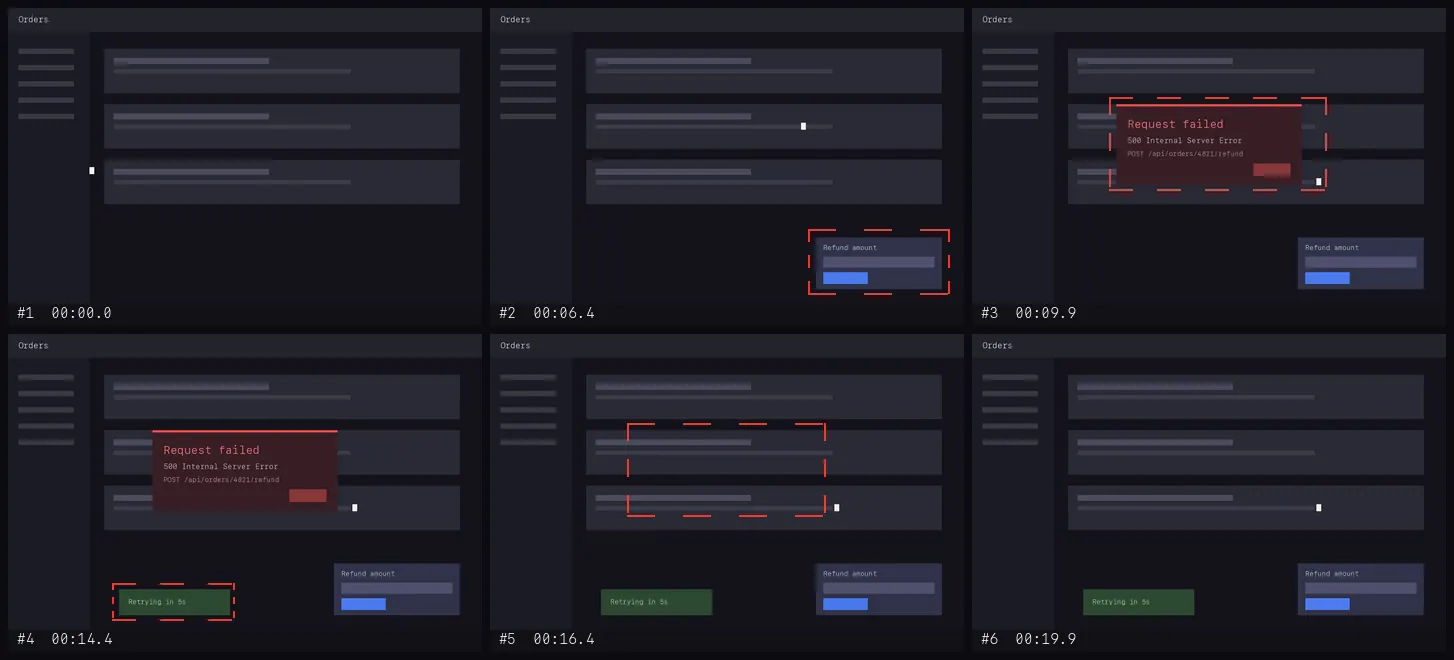
Task: Dismiss Request failed dialog via red button, frame #3
Action: [x=1272, y=170]
